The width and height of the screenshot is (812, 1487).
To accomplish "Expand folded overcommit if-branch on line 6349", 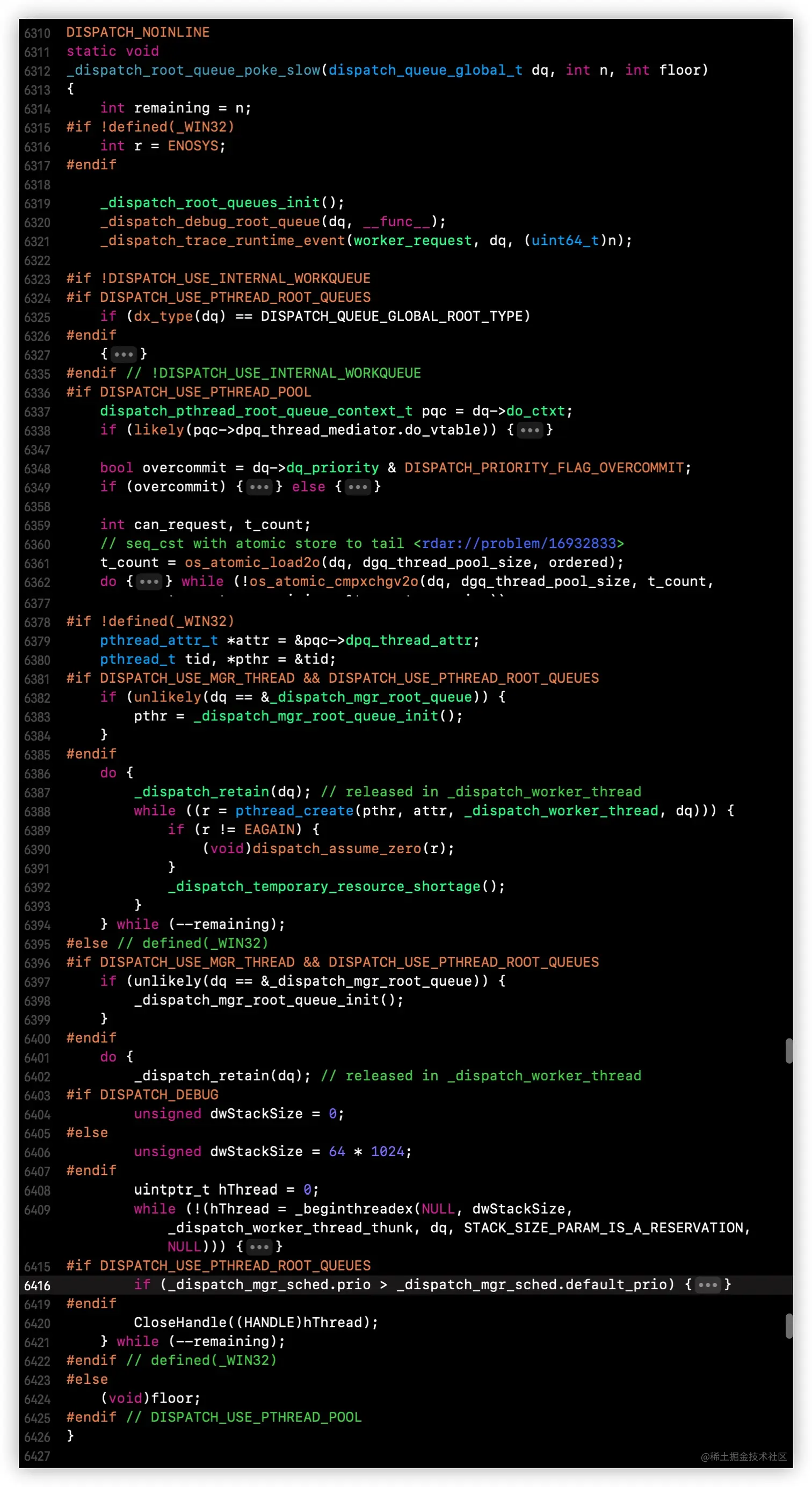I will click(x=259, y=487).
